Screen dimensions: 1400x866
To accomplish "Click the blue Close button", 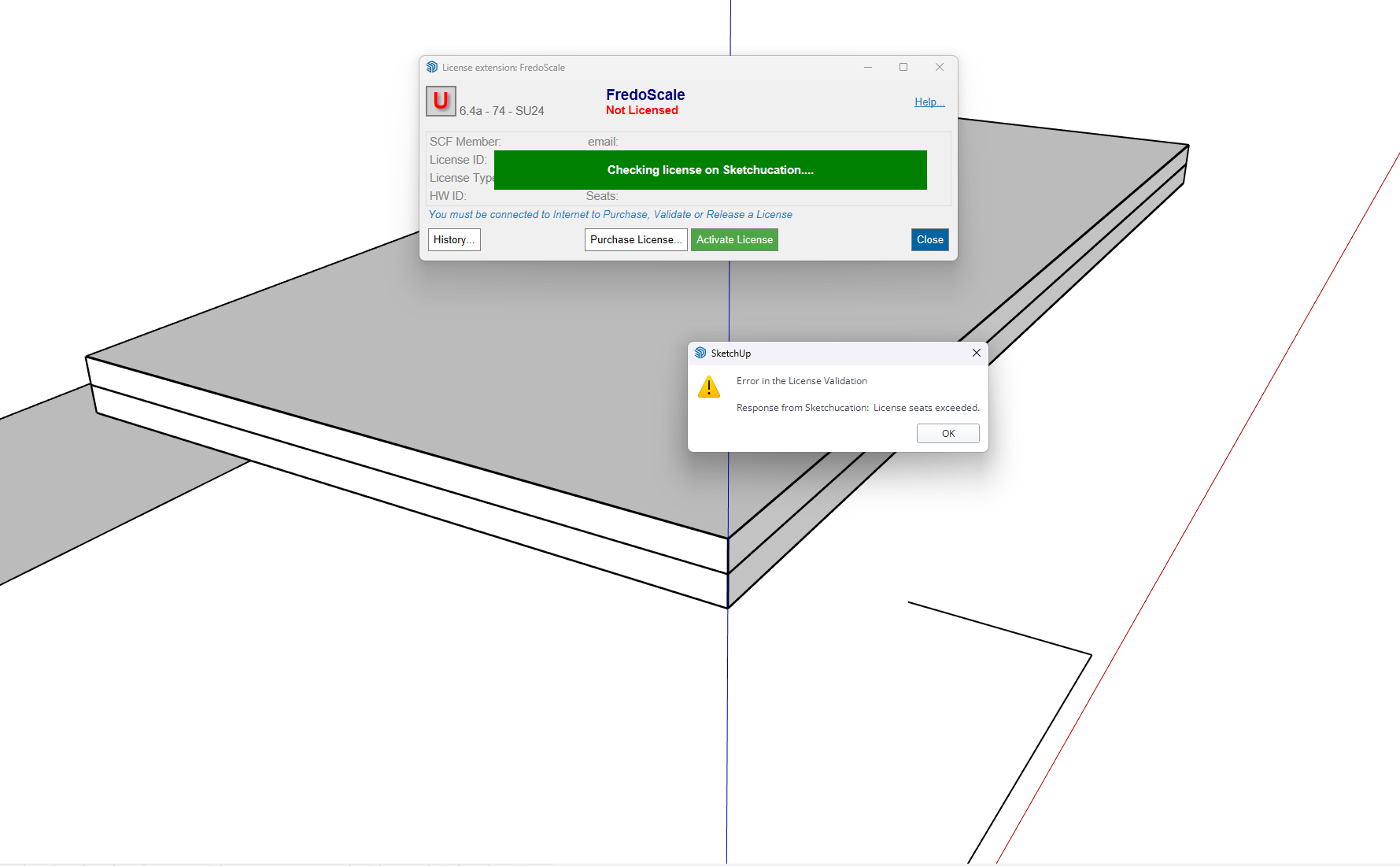I will click(x=929, y=240).
